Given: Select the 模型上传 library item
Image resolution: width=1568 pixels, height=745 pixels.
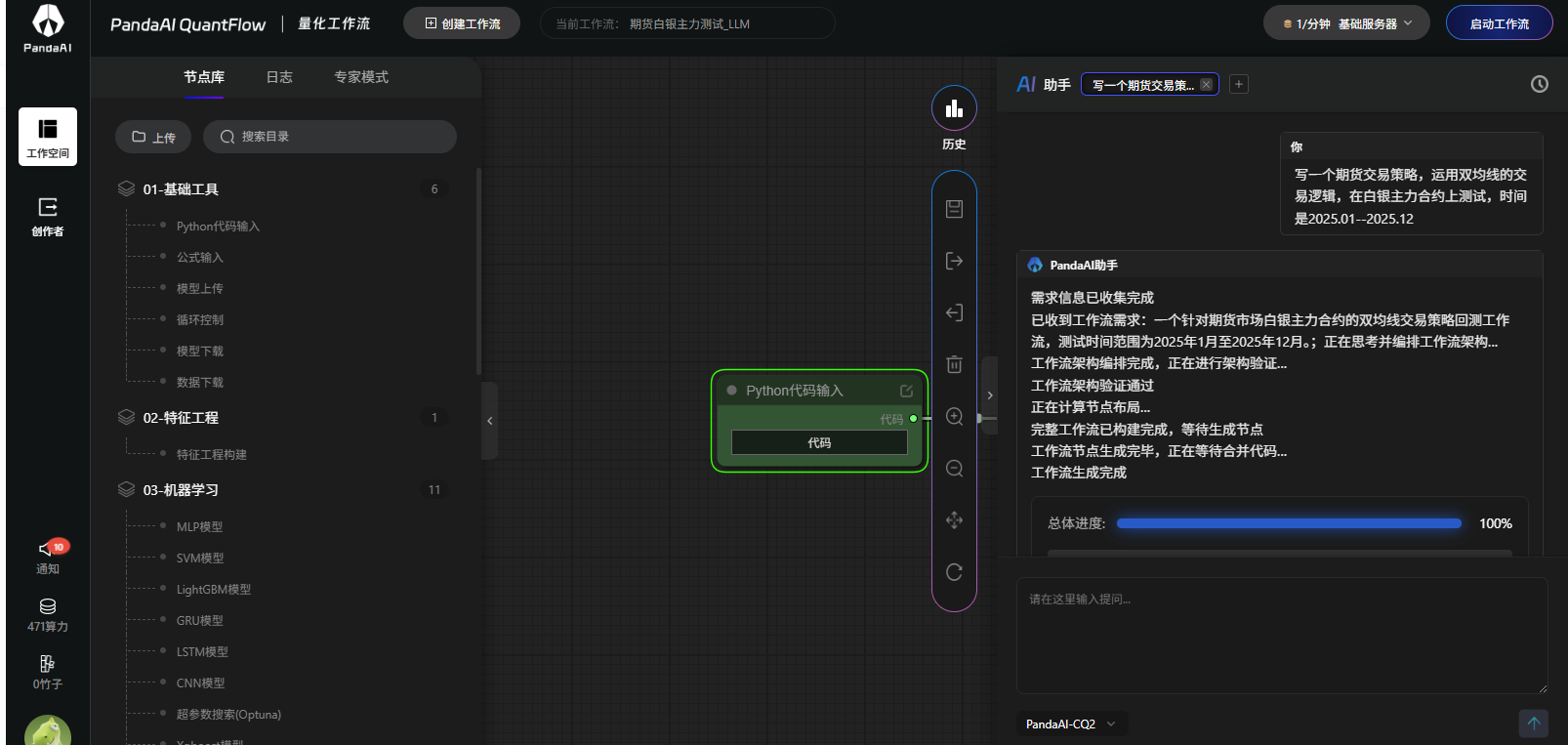Looking at the screenshot, I should click(200, 289).
